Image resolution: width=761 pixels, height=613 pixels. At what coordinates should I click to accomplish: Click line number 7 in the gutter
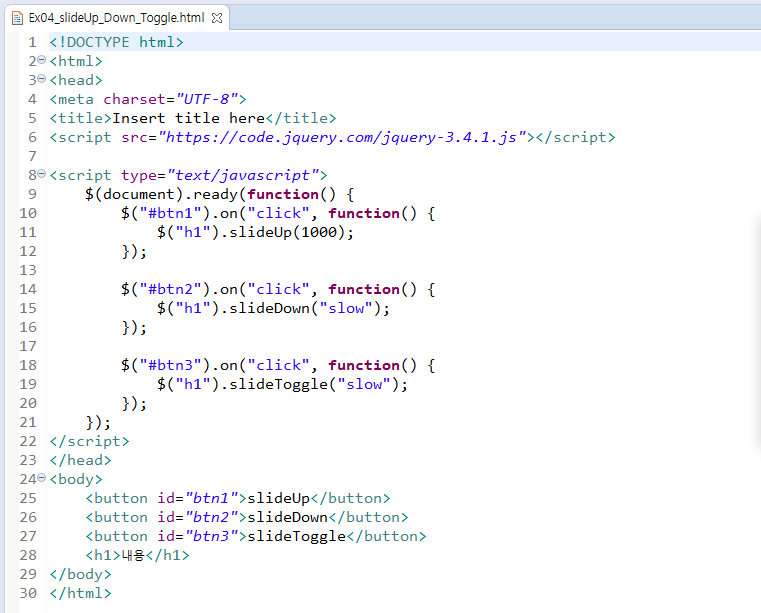(32, 156)
